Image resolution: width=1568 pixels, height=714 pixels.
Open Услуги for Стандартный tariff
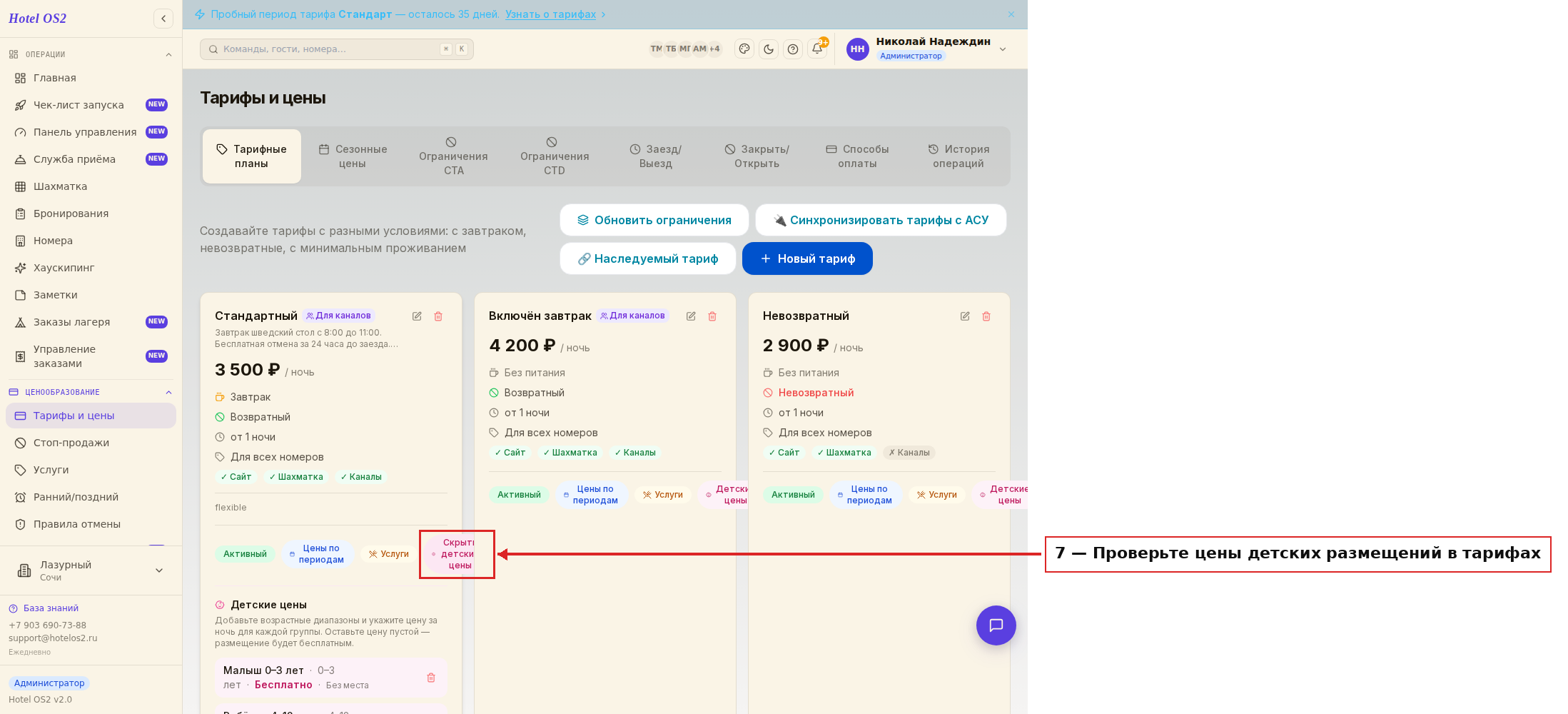tap(388, 554)
